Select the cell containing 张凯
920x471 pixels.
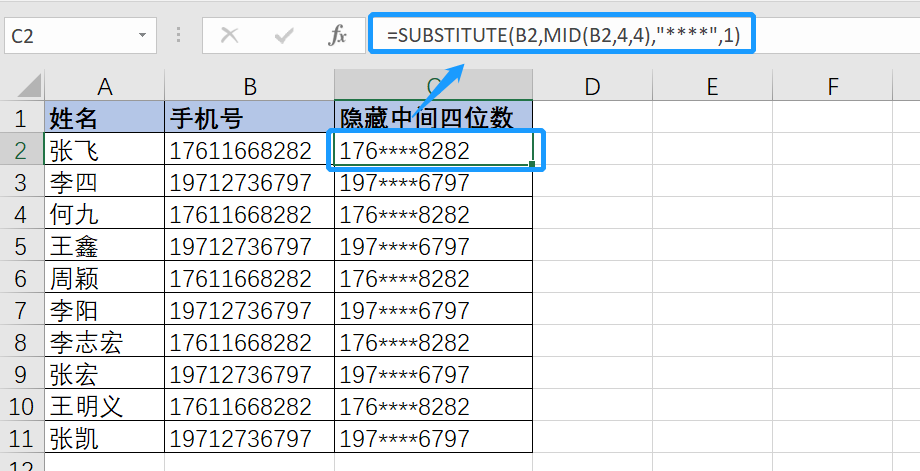point(104,438)
